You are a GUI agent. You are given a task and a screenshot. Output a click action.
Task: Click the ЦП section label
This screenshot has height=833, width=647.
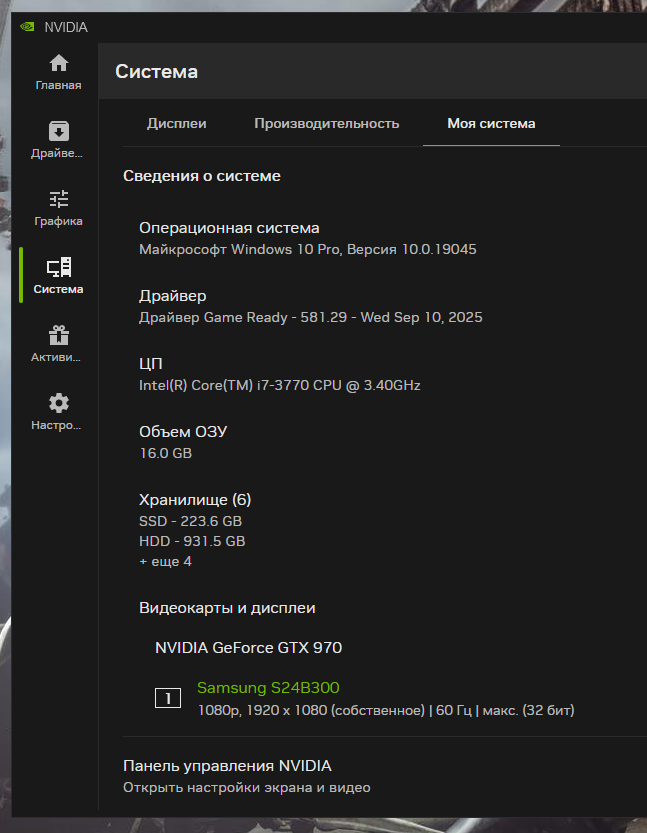pos(151,364)
